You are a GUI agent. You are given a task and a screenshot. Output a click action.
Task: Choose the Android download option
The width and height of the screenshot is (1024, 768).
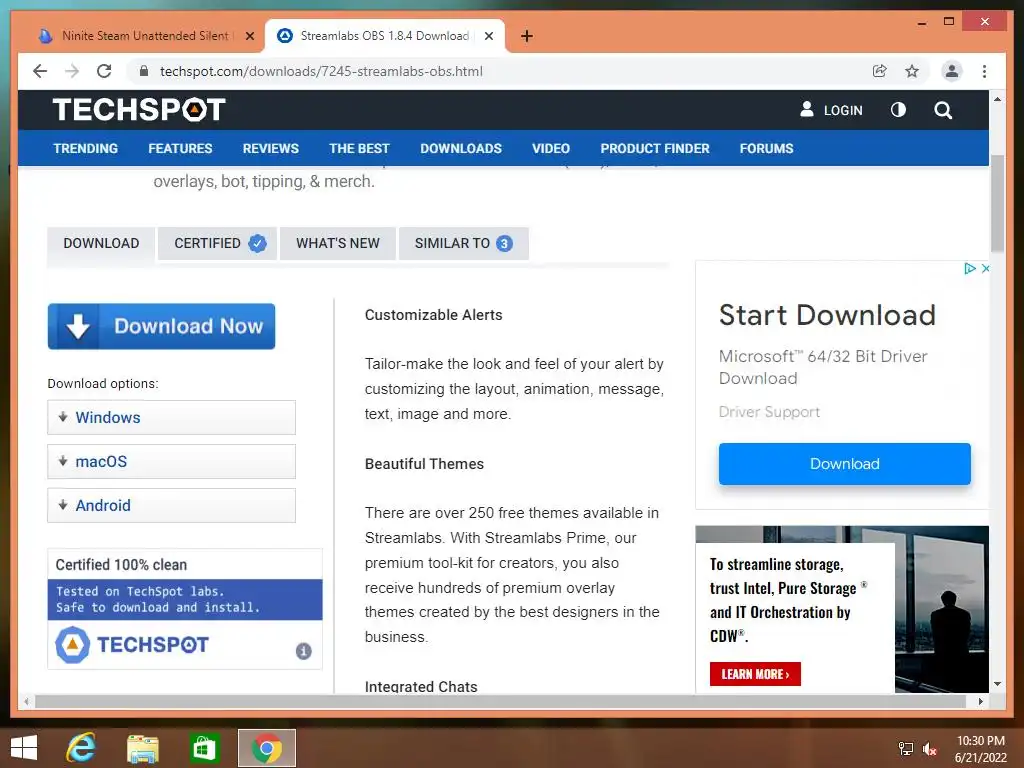(171, 505)
